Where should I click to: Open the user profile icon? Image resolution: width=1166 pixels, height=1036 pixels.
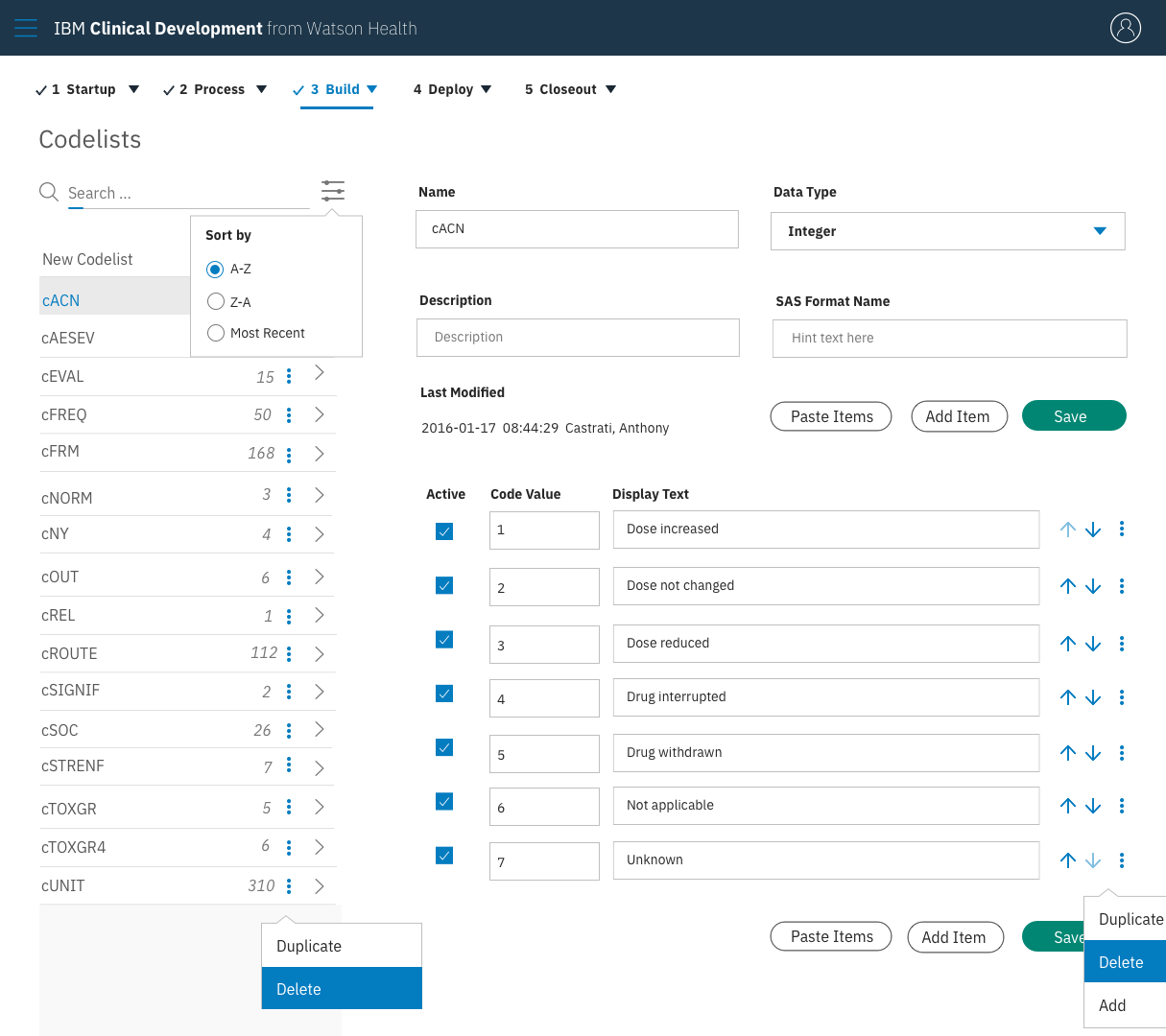[1126, 28]
